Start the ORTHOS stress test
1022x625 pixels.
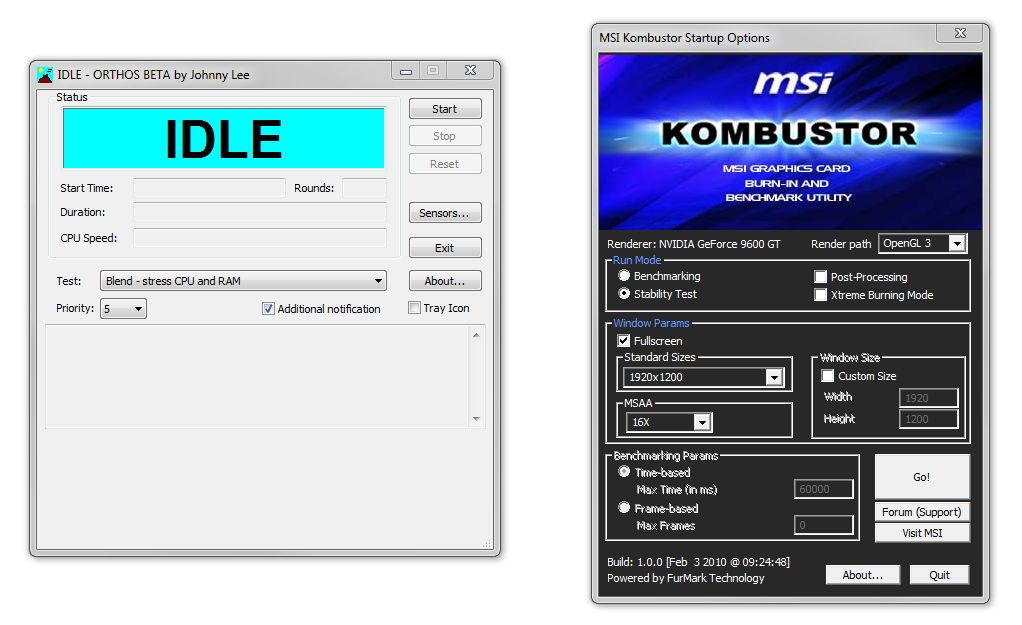coord(445,109)
